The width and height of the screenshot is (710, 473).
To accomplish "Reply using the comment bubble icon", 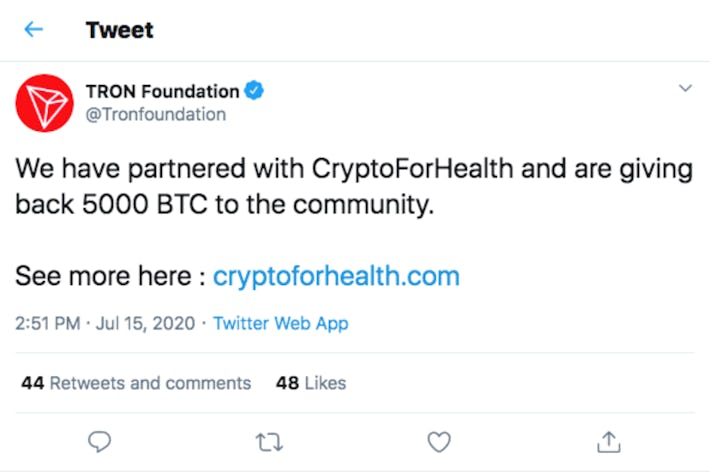I will 99,442.
